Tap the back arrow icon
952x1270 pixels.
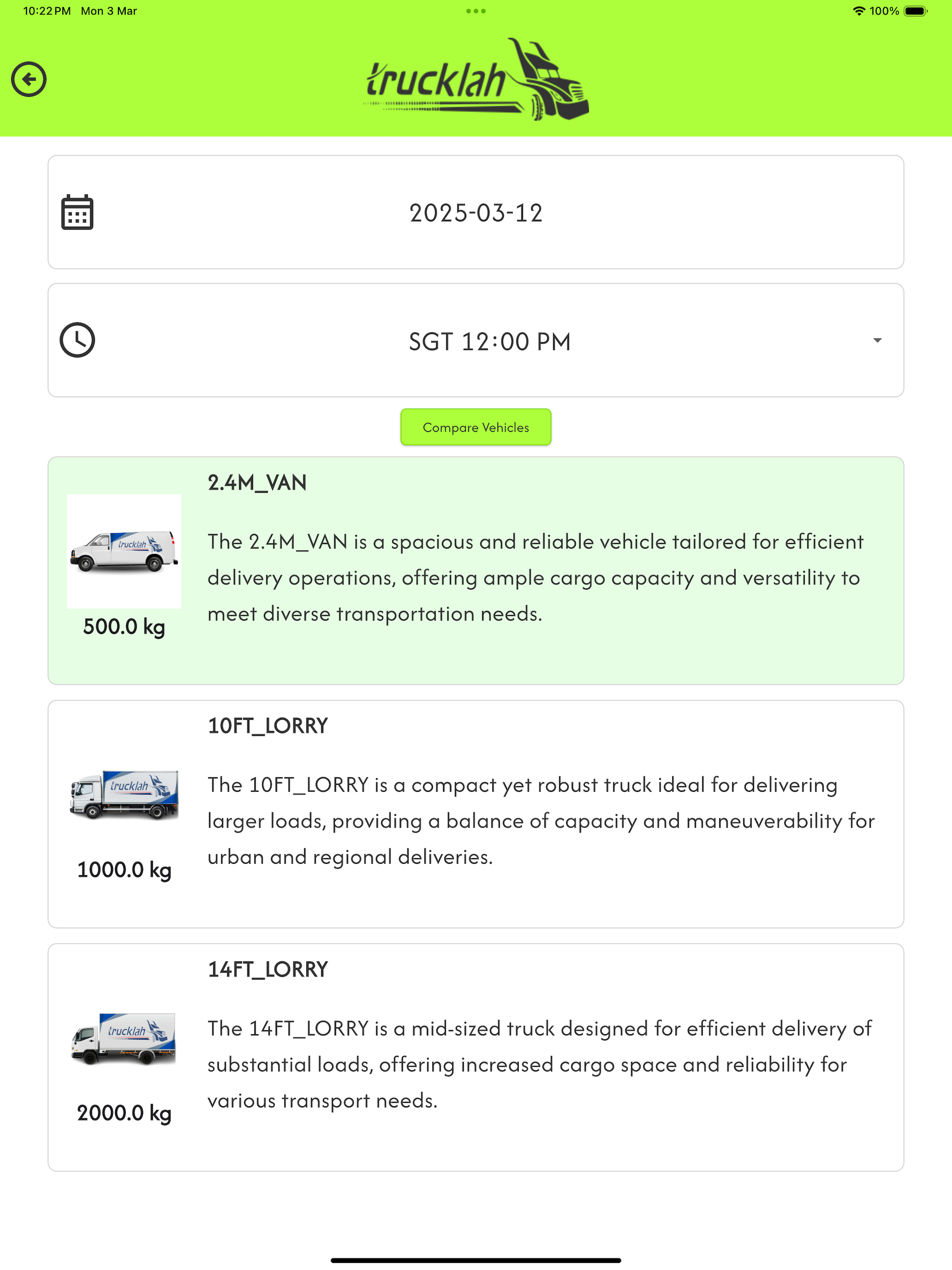(29, 79)
